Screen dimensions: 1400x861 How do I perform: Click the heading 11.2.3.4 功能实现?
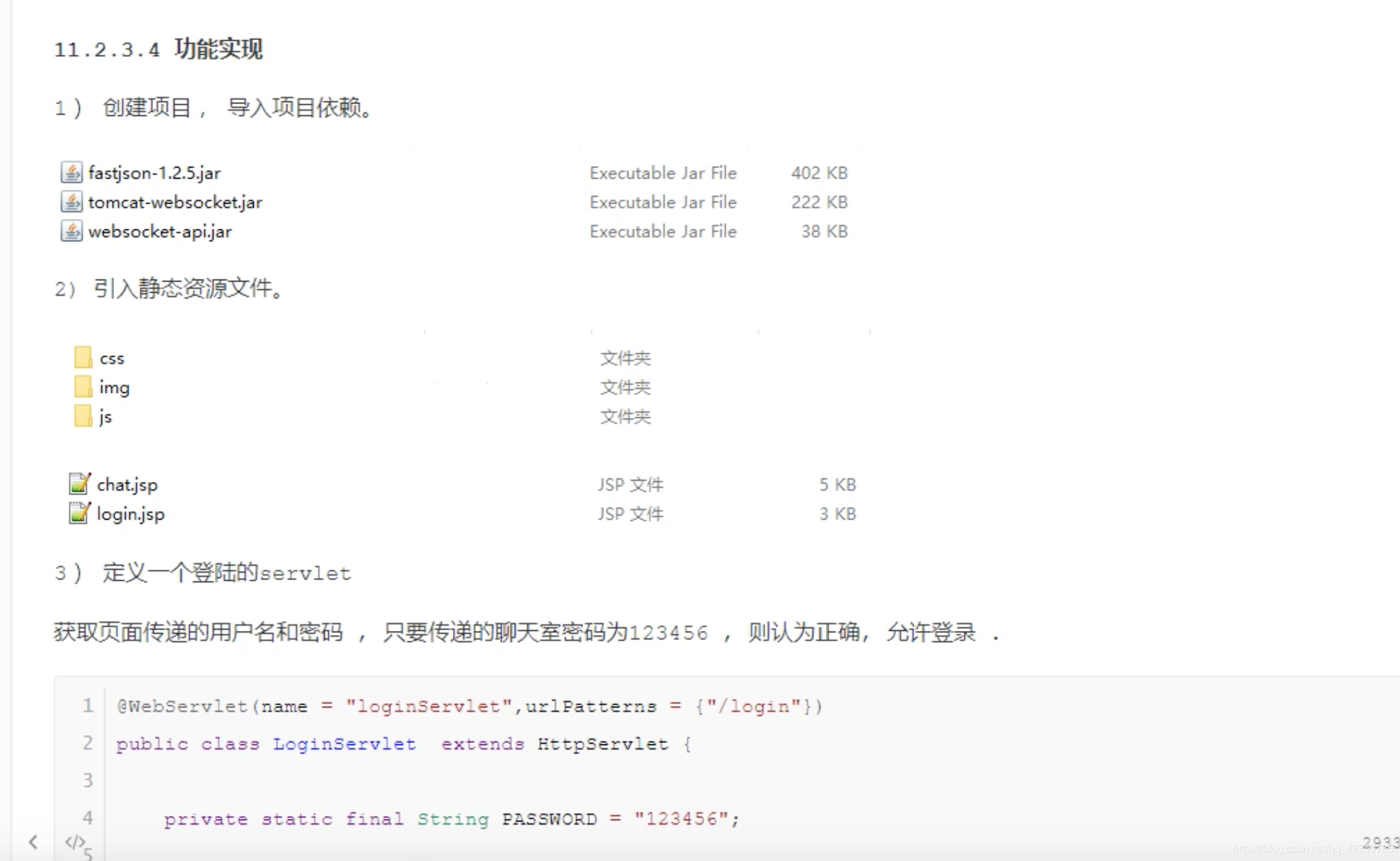pyautogui.click(x=158, y=49)
